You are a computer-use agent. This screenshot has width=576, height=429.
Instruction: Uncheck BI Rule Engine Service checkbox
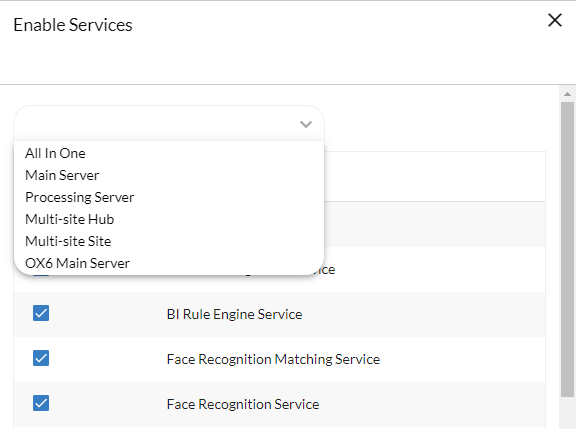(41, 313)
